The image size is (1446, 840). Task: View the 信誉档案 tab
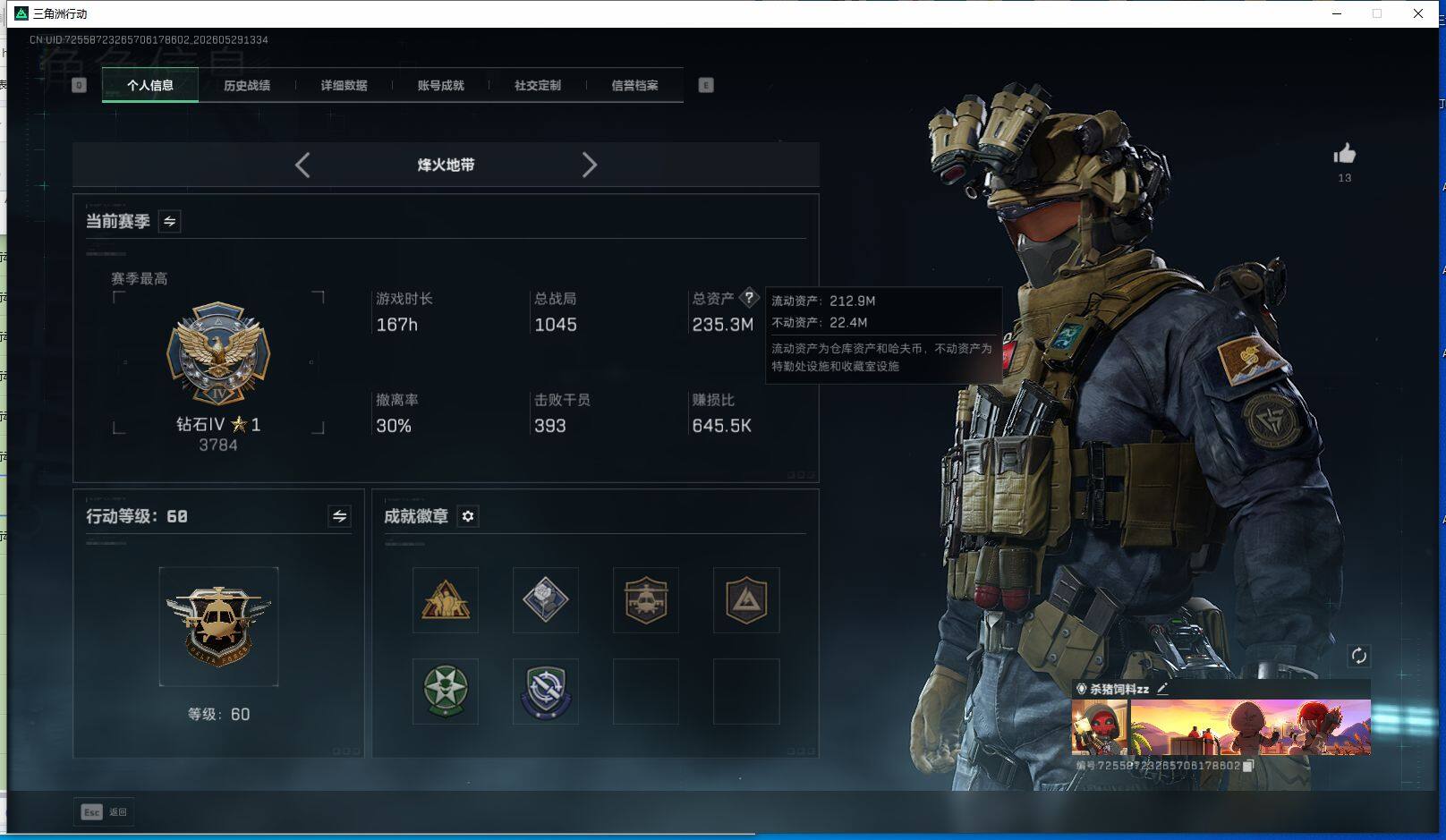click(x=634, y=85)
